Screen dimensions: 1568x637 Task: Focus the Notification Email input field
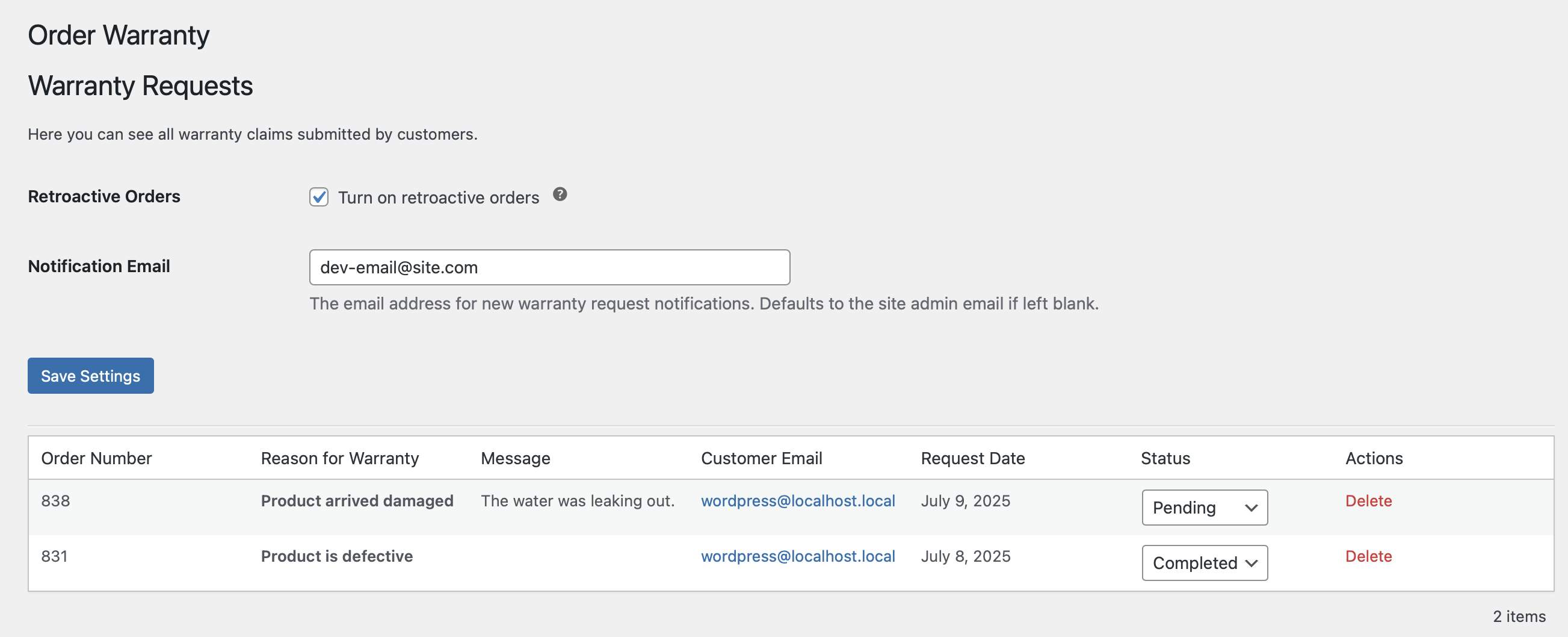pyautogui.click(x=549, y=267)
